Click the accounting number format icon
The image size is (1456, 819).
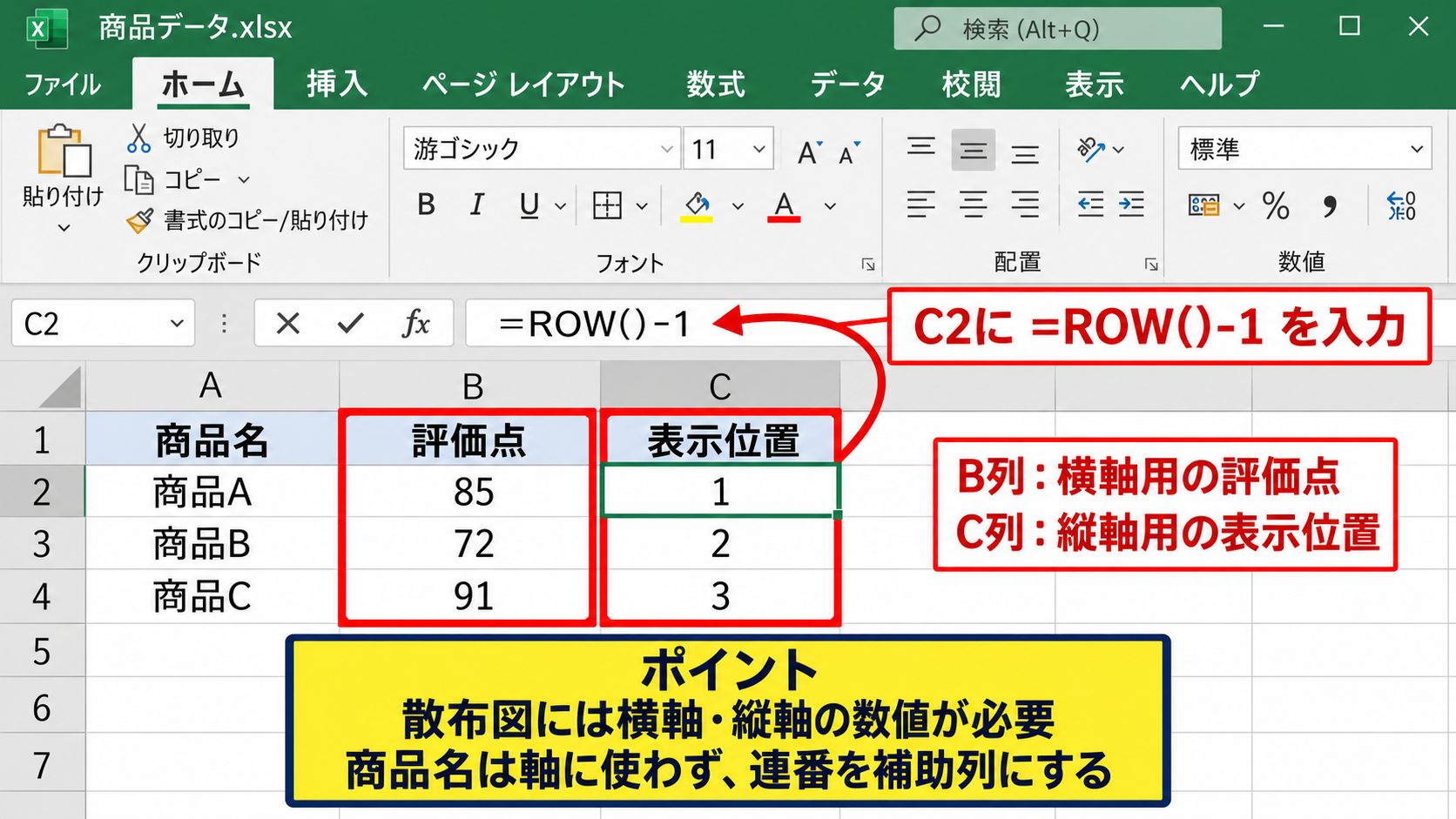tap(1204, 206)
